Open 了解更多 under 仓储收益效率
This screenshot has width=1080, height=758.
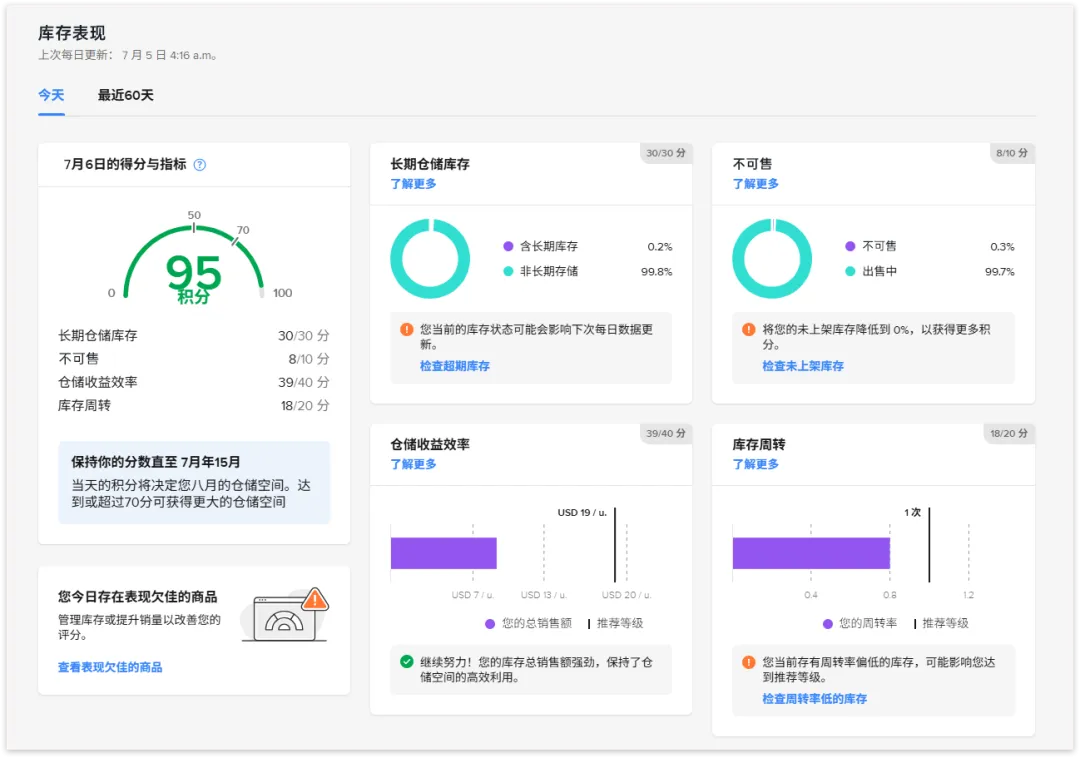413,464
